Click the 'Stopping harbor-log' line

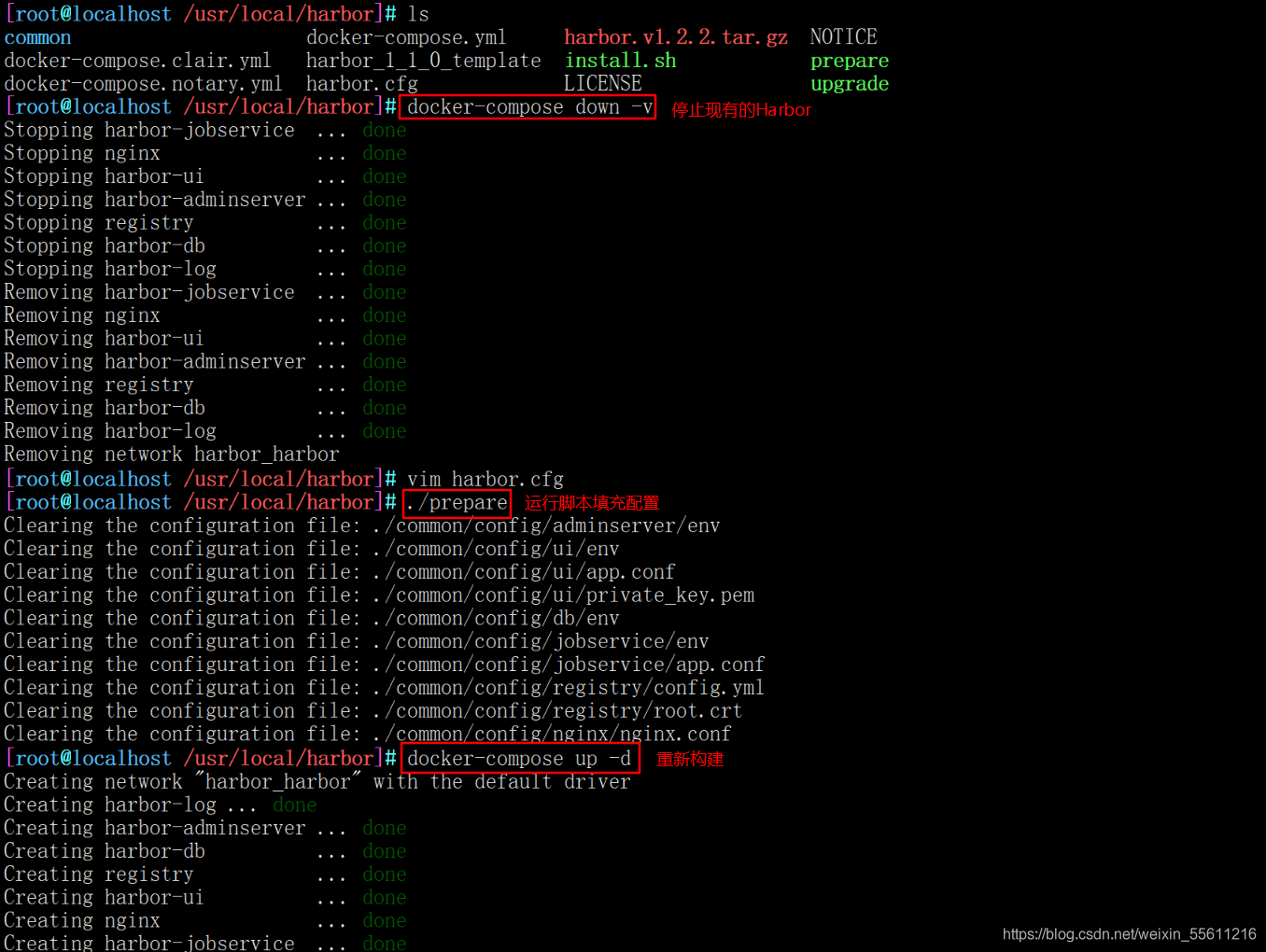205,270
